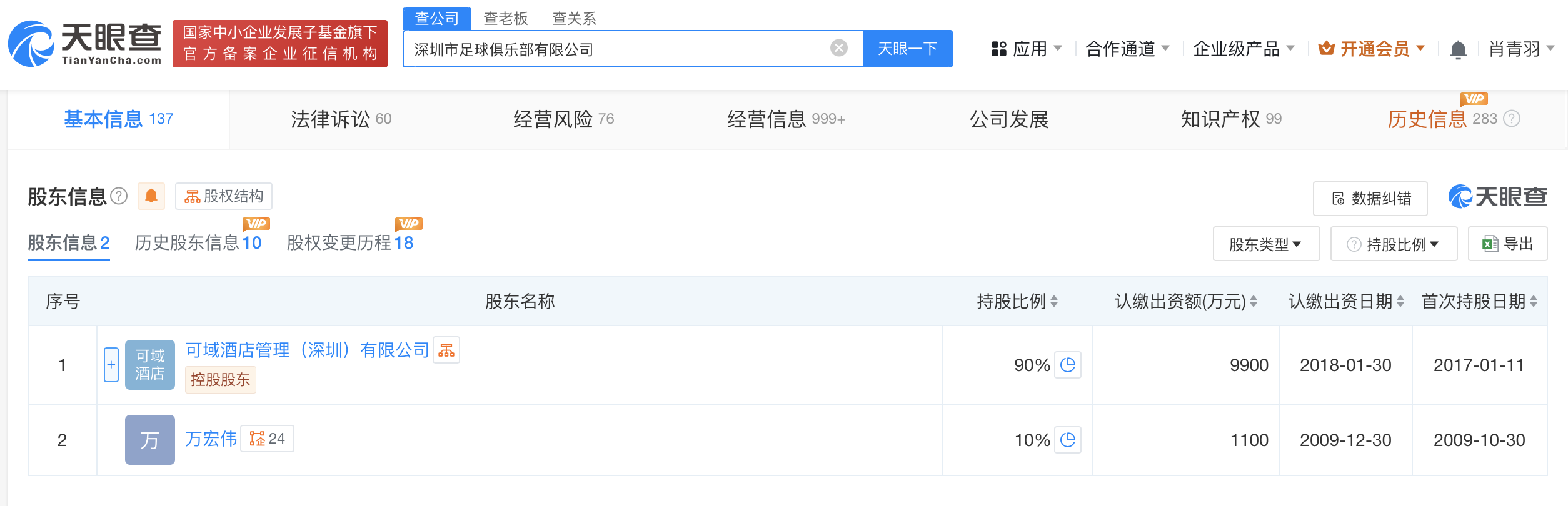This screenshot has height=506, width=1568.
Task: Open the 持股比例 filter dropdown
Action: (1394, 244)
